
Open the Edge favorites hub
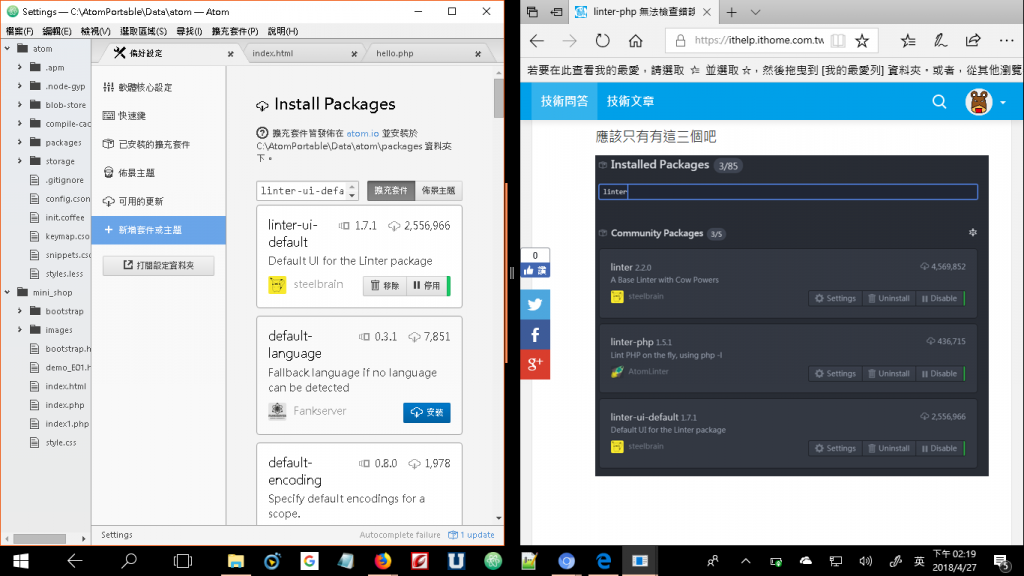(908, 40)
